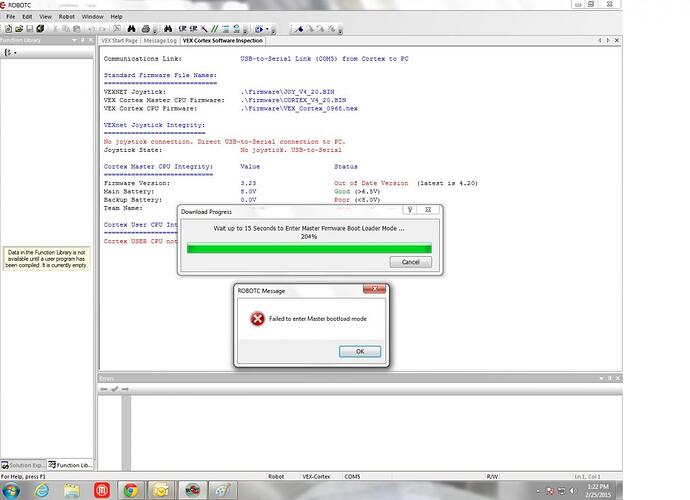Open the View menu
Image resolution: width=690 pixels, height=500 pixels.
point(45,17)
